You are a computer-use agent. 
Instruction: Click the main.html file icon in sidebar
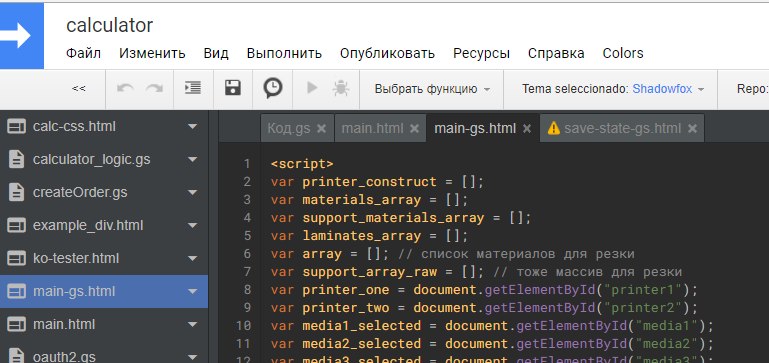click(17, 324)
